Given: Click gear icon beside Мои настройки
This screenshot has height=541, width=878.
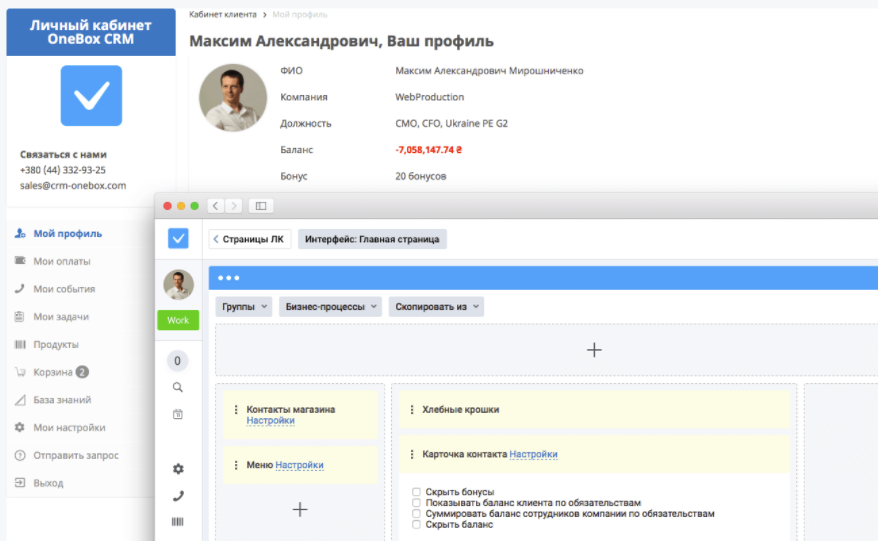Looking at the screenshot, I should pyautogui.click(x=20, y=427).
